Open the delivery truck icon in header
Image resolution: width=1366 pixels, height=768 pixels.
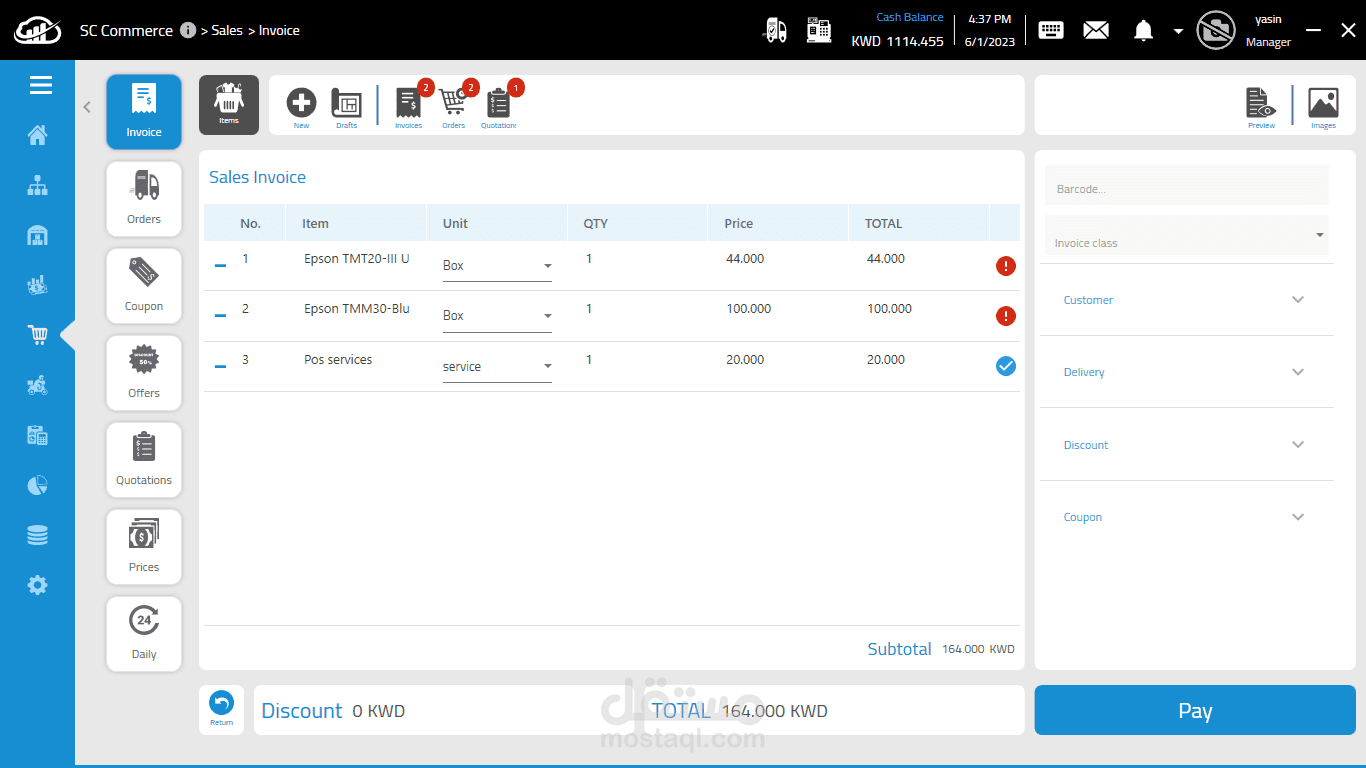[775, 30]
